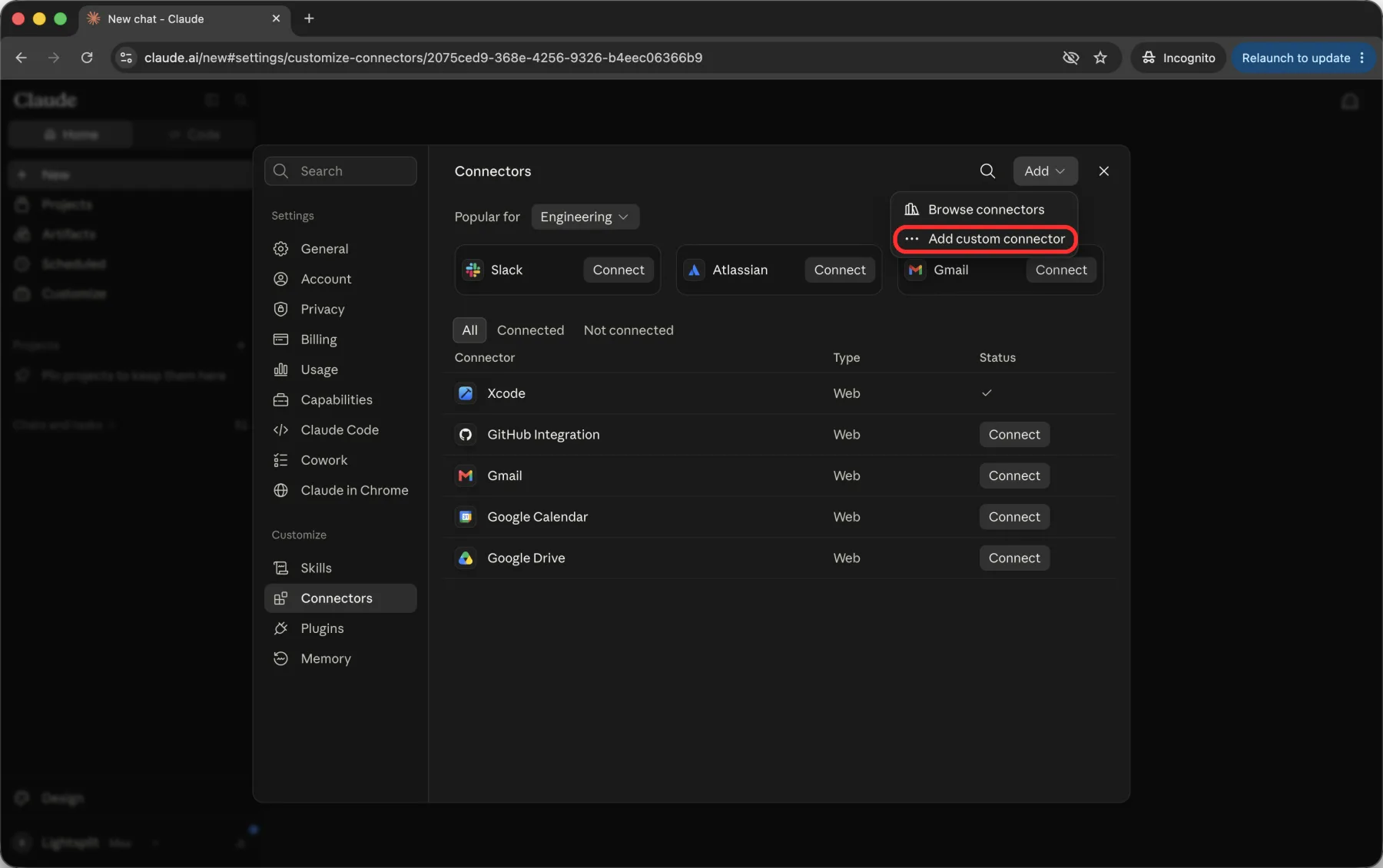The image size is (1383, 868).
Task: Switch to the Connected filter tab
Action: [x=530, y=330]
